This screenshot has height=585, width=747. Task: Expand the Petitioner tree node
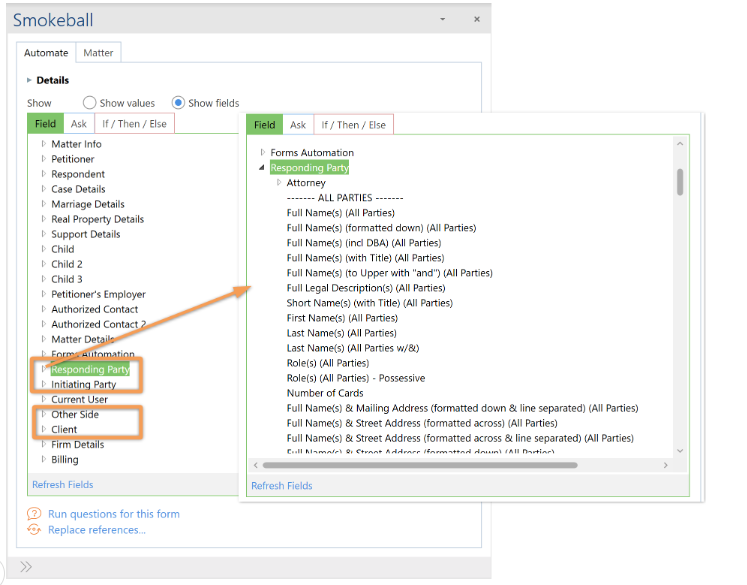(43, 159)
